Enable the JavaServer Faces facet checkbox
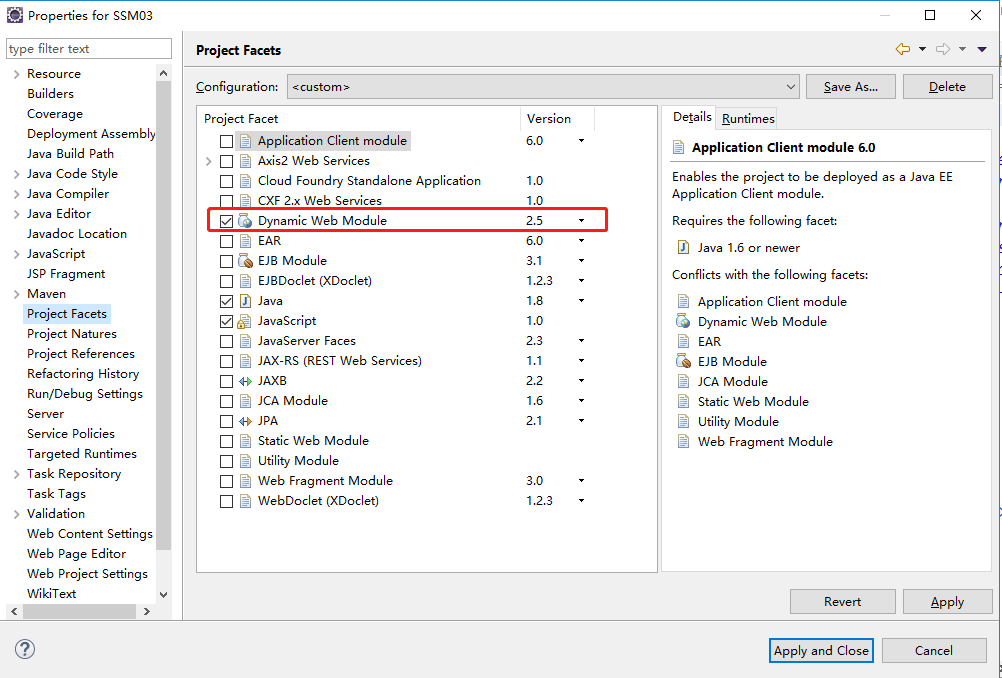Viewport: 1002px width, 678px height. coord(226,341)
